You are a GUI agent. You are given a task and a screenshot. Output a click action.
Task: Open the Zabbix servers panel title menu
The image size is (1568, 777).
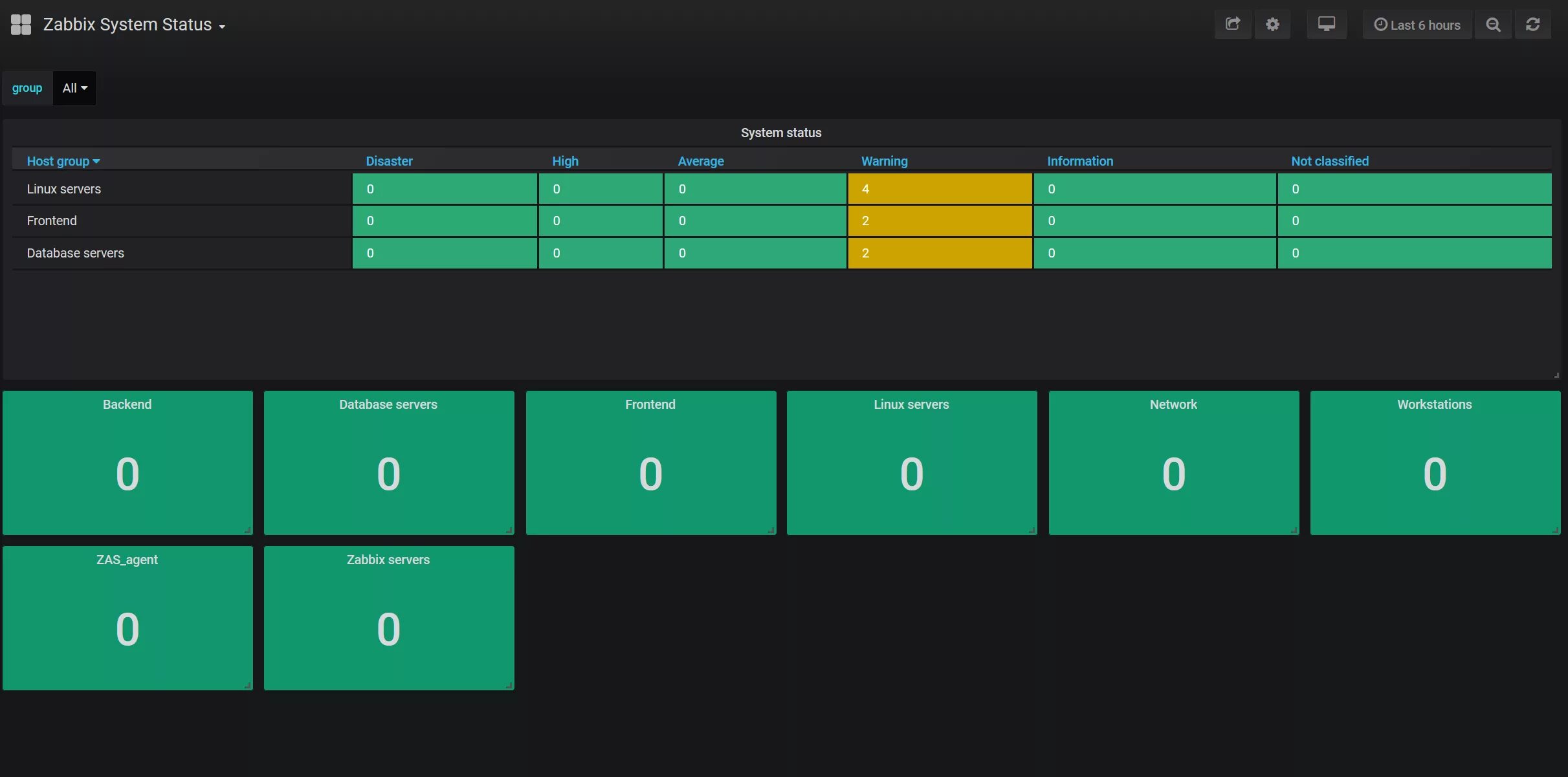[388, 560]
